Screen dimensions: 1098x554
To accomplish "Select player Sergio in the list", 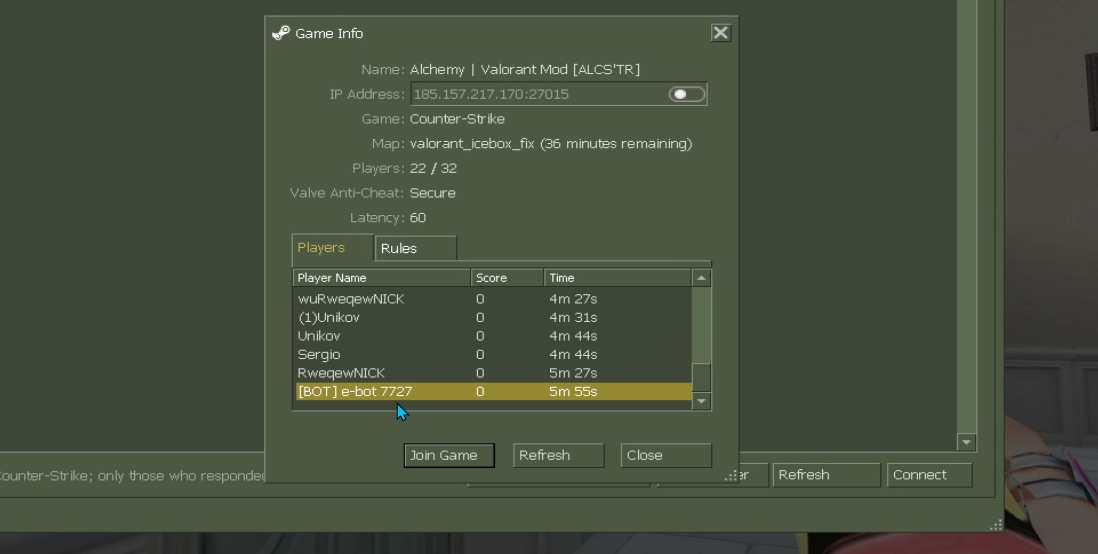I will coord(492,354).
